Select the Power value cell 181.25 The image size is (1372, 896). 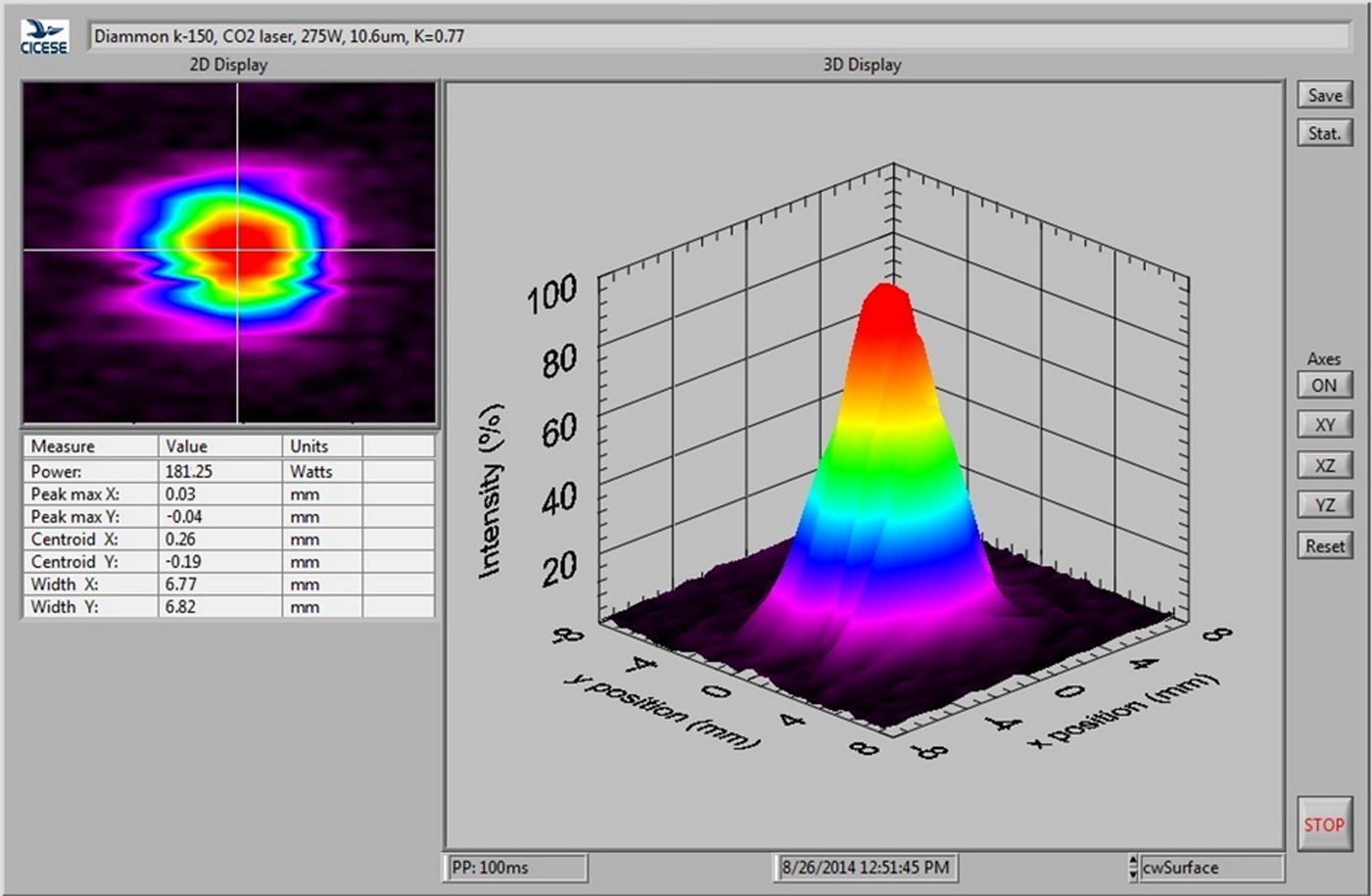point(220,472)
